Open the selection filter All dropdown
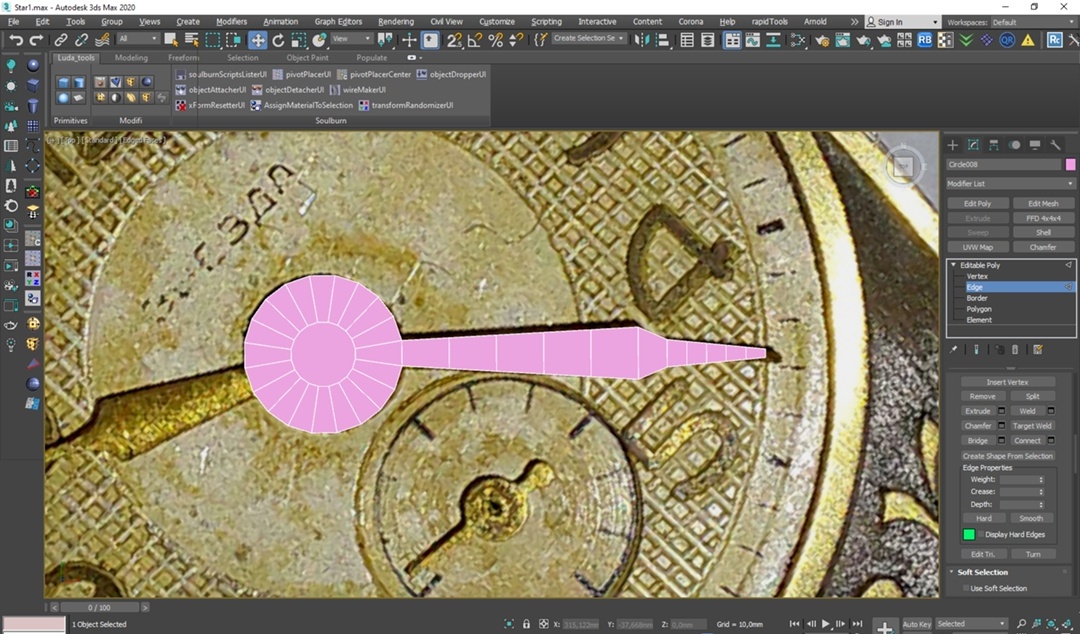1080x634 pixels. pos(138,39)
